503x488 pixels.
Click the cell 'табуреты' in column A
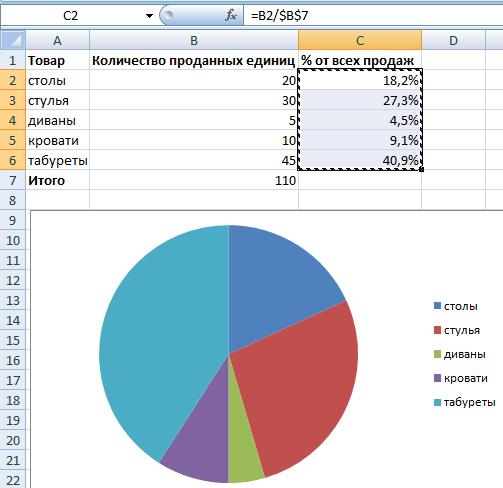(58, 160)
